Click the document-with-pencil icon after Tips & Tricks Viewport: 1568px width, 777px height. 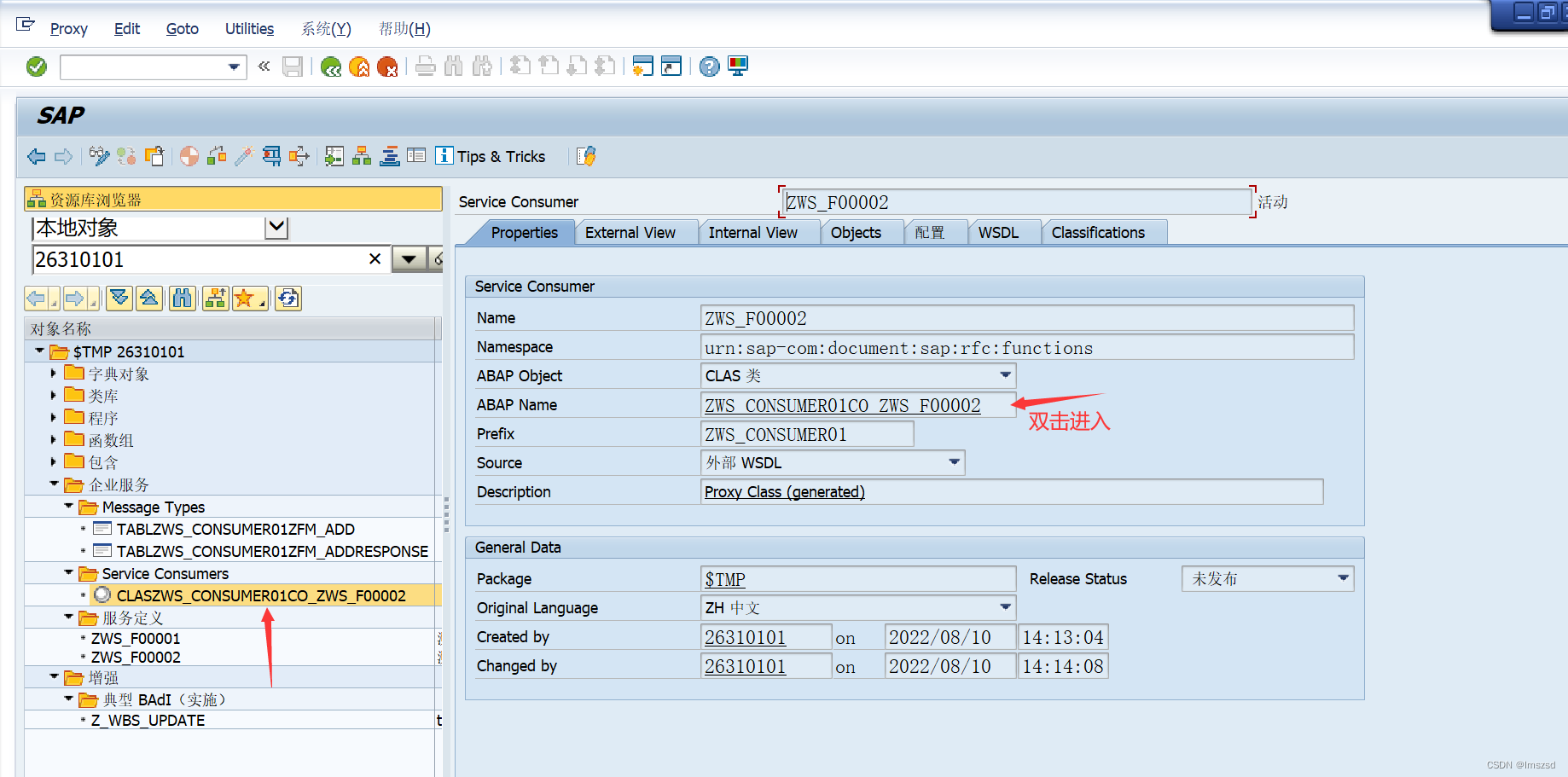586,156
